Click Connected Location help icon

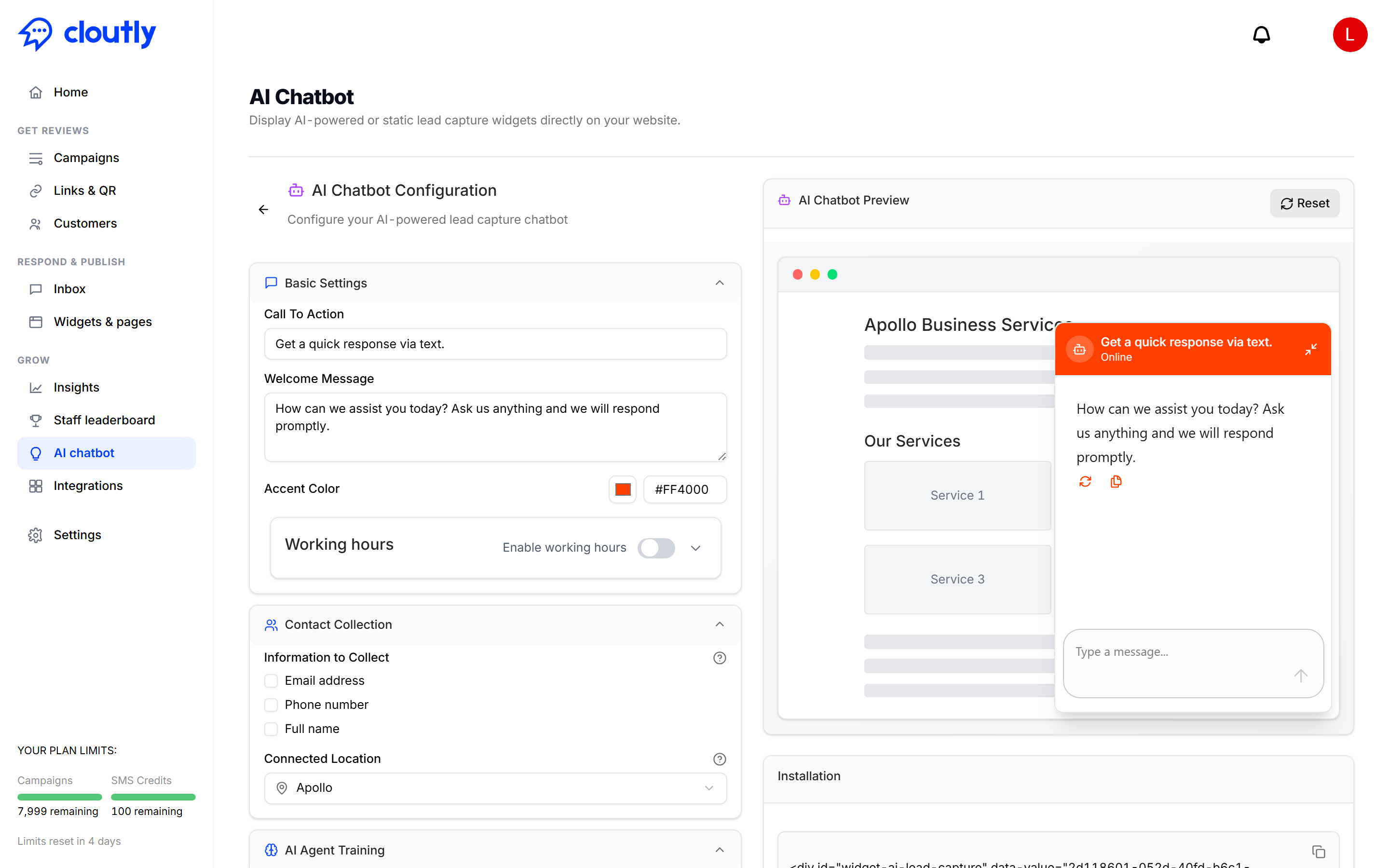719,759
